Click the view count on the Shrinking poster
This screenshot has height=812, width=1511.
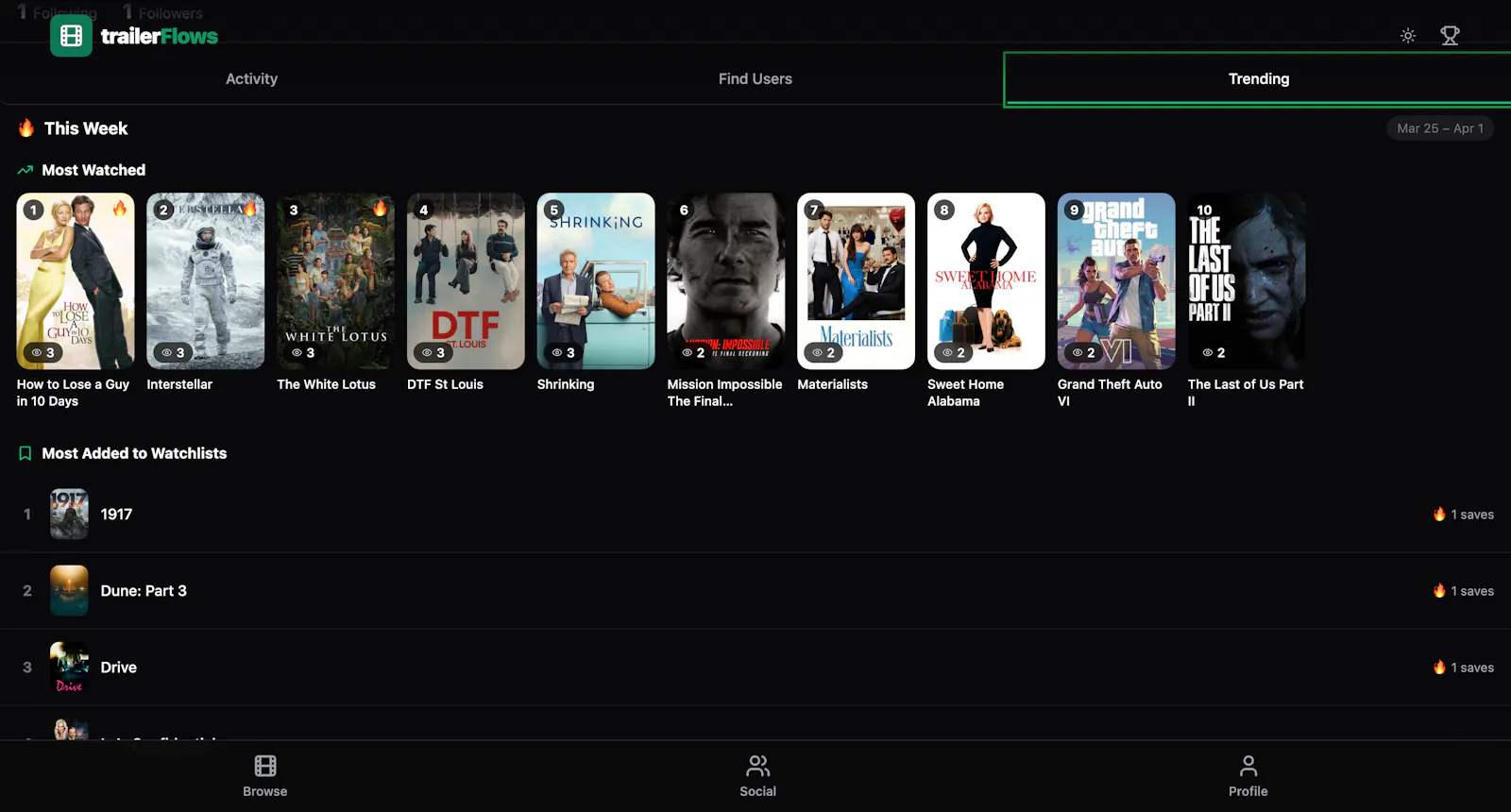click(564, 352)
